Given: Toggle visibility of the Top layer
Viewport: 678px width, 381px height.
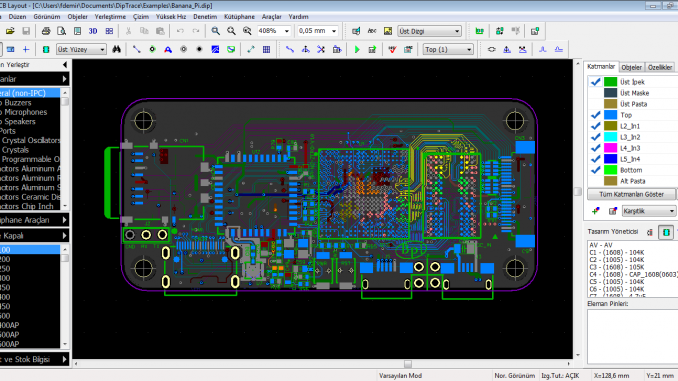Looking at the screenshot, I should 595,115.
